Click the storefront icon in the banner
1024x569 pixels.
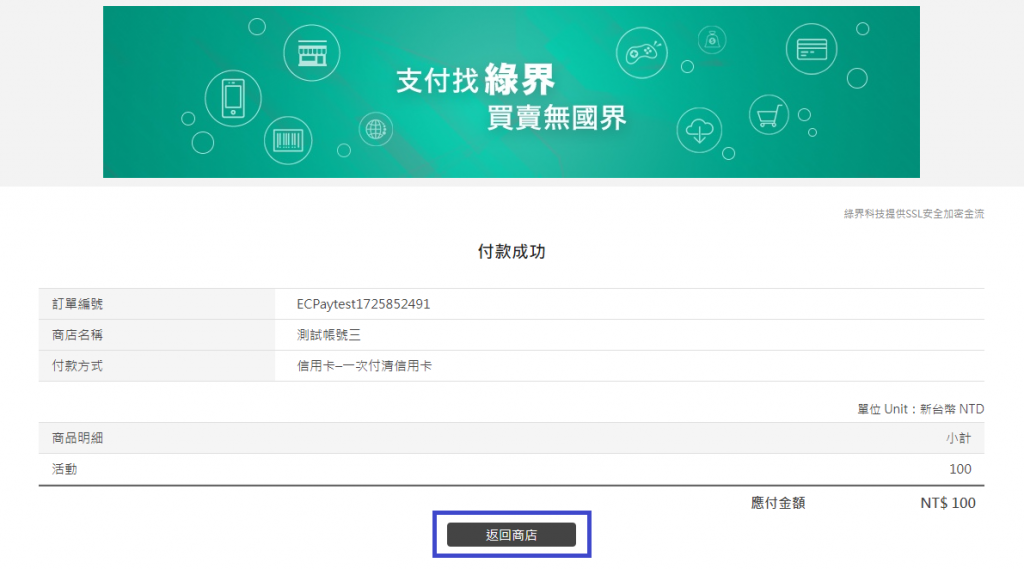pyautogui.click(x=312, y=53)
